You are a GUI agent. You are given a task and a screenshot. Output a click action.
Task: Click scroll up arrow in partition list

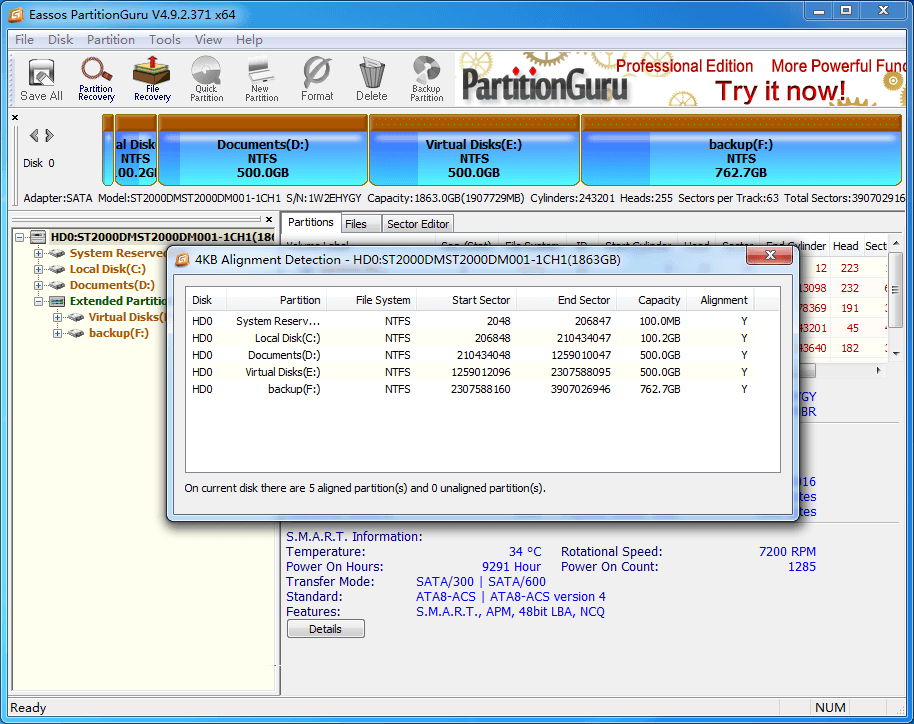(897, 244)
